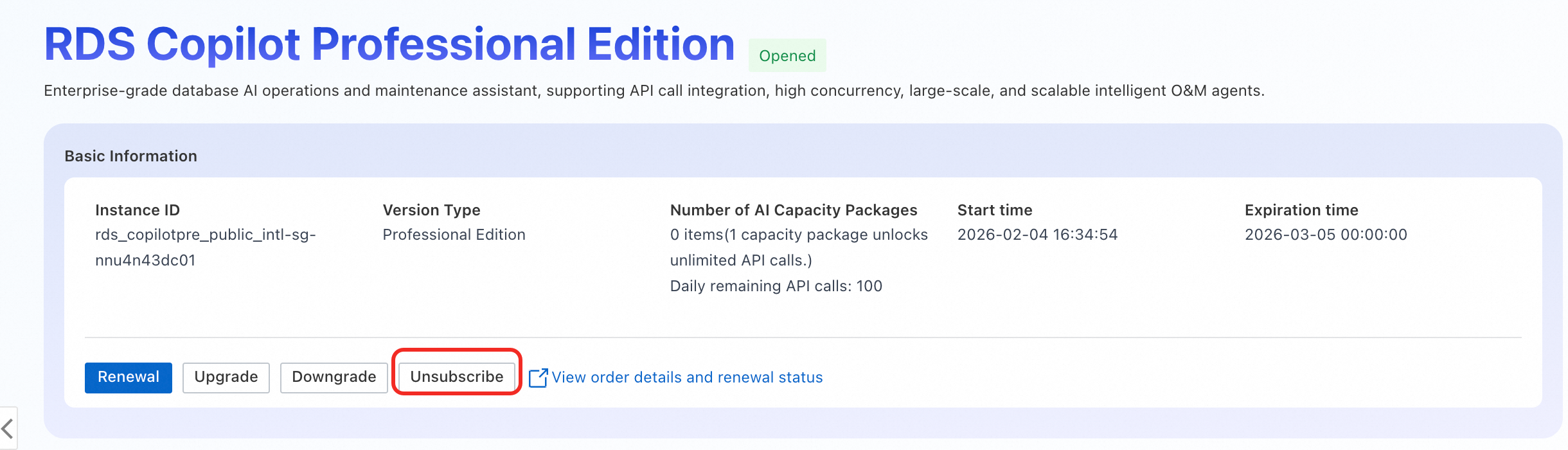Click the Number of AI Capacity Packages label
The image size is (1568, 450).
click(x=794, y=210)
